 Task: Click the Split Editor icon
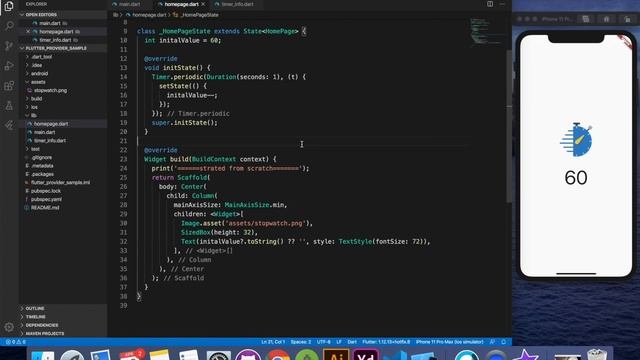(490, 4)
